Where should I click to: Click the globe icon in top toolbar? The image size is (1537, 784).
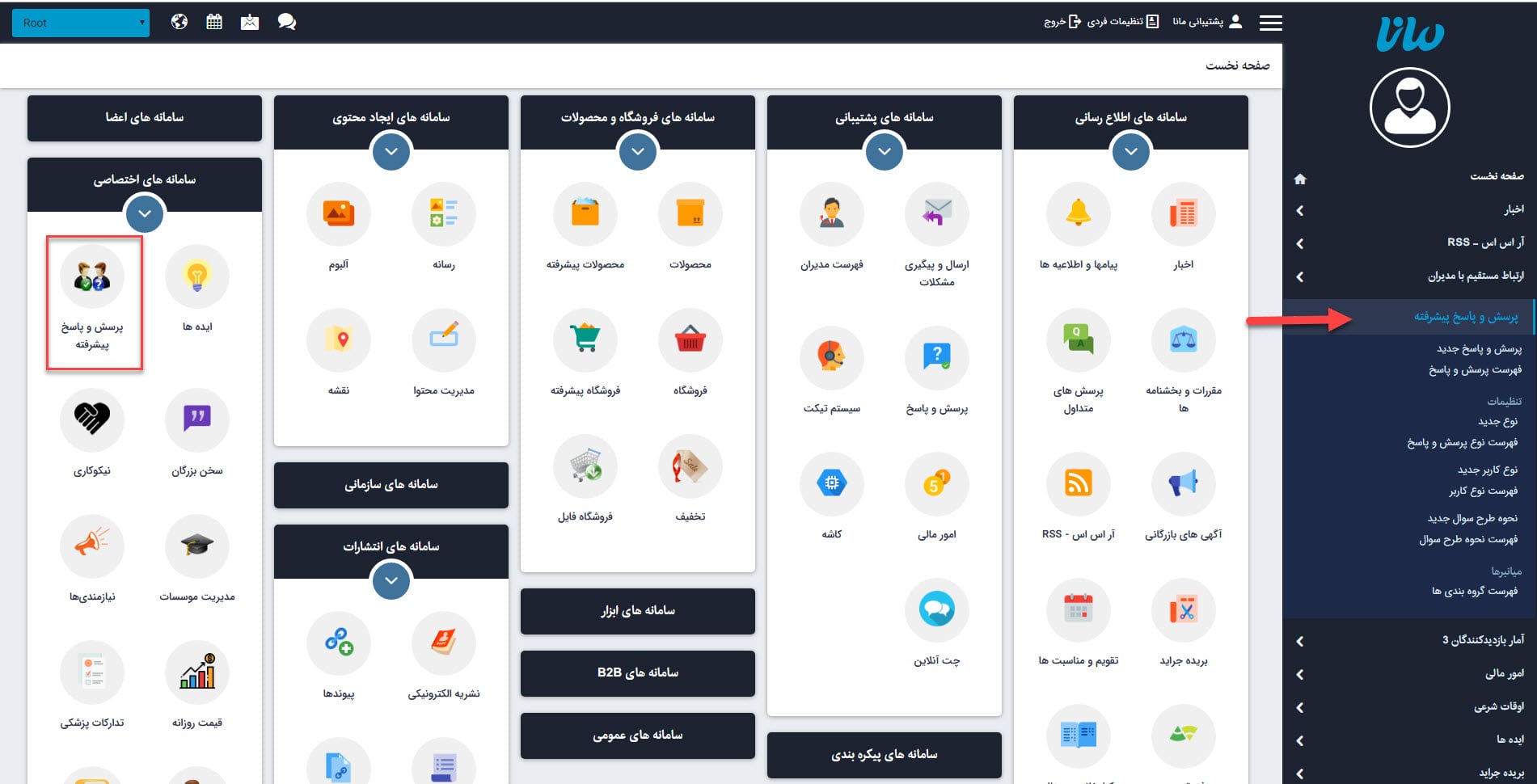point(179,22)
